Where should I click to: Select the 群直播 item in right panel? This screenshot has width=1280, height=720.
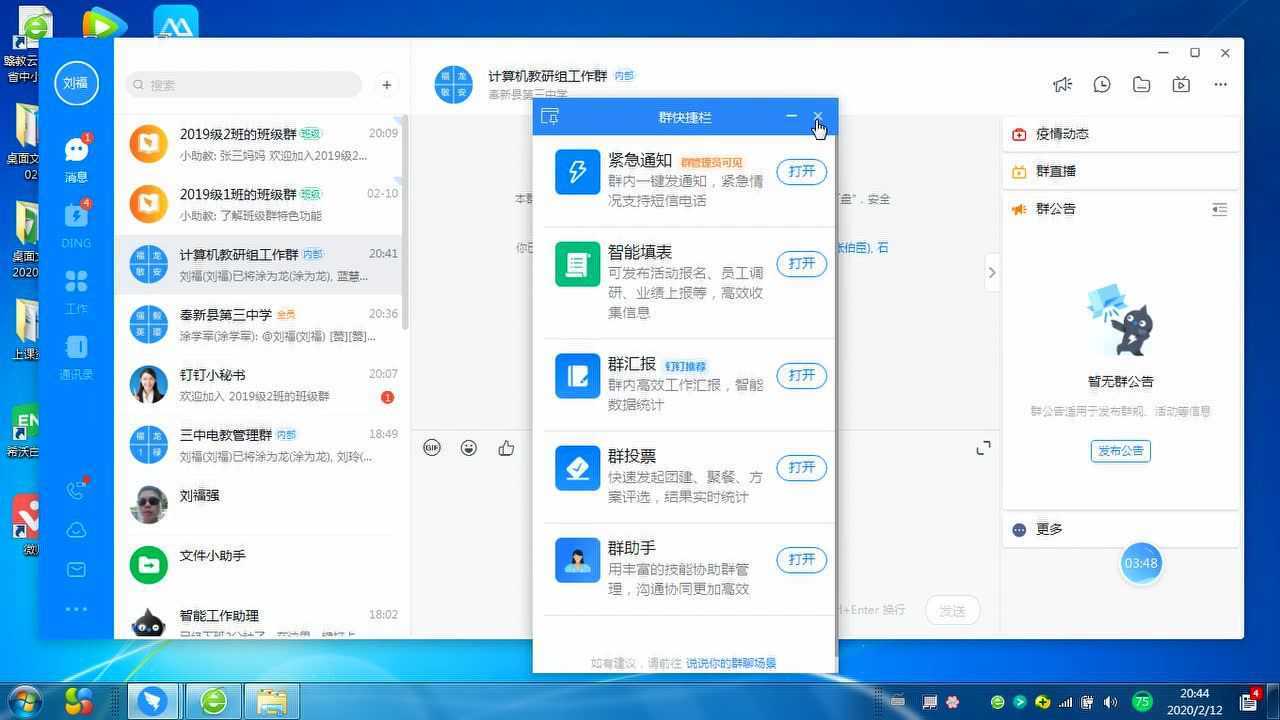[x=1055, y=172]
